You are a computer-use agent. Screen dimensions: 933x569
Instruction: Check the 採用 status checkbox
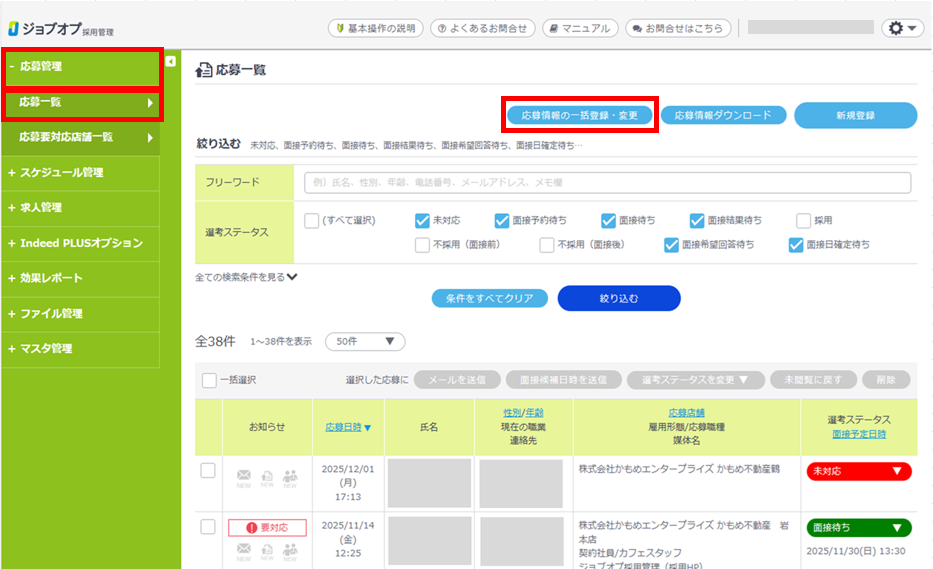(804, 221)
